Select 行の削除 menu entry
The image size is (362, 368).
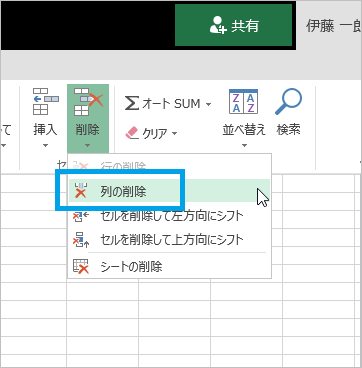click(x=169, y=166)
